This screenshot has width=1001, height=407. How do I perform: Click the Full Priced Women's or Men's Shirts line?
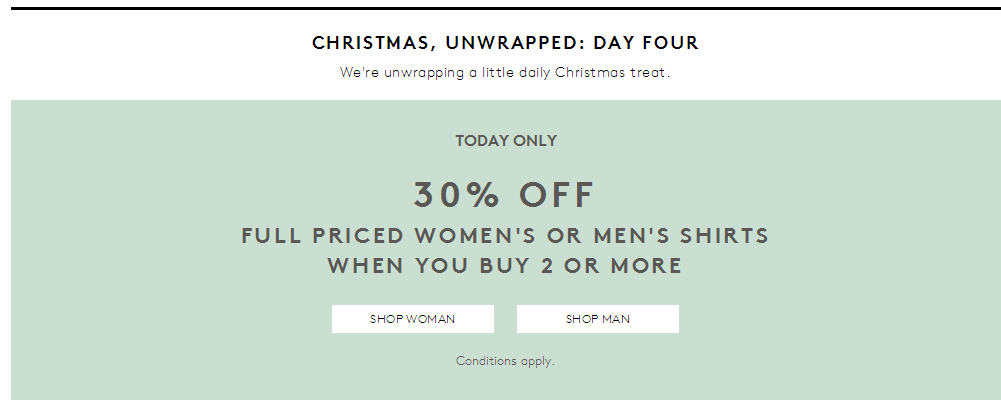point(505,235)
